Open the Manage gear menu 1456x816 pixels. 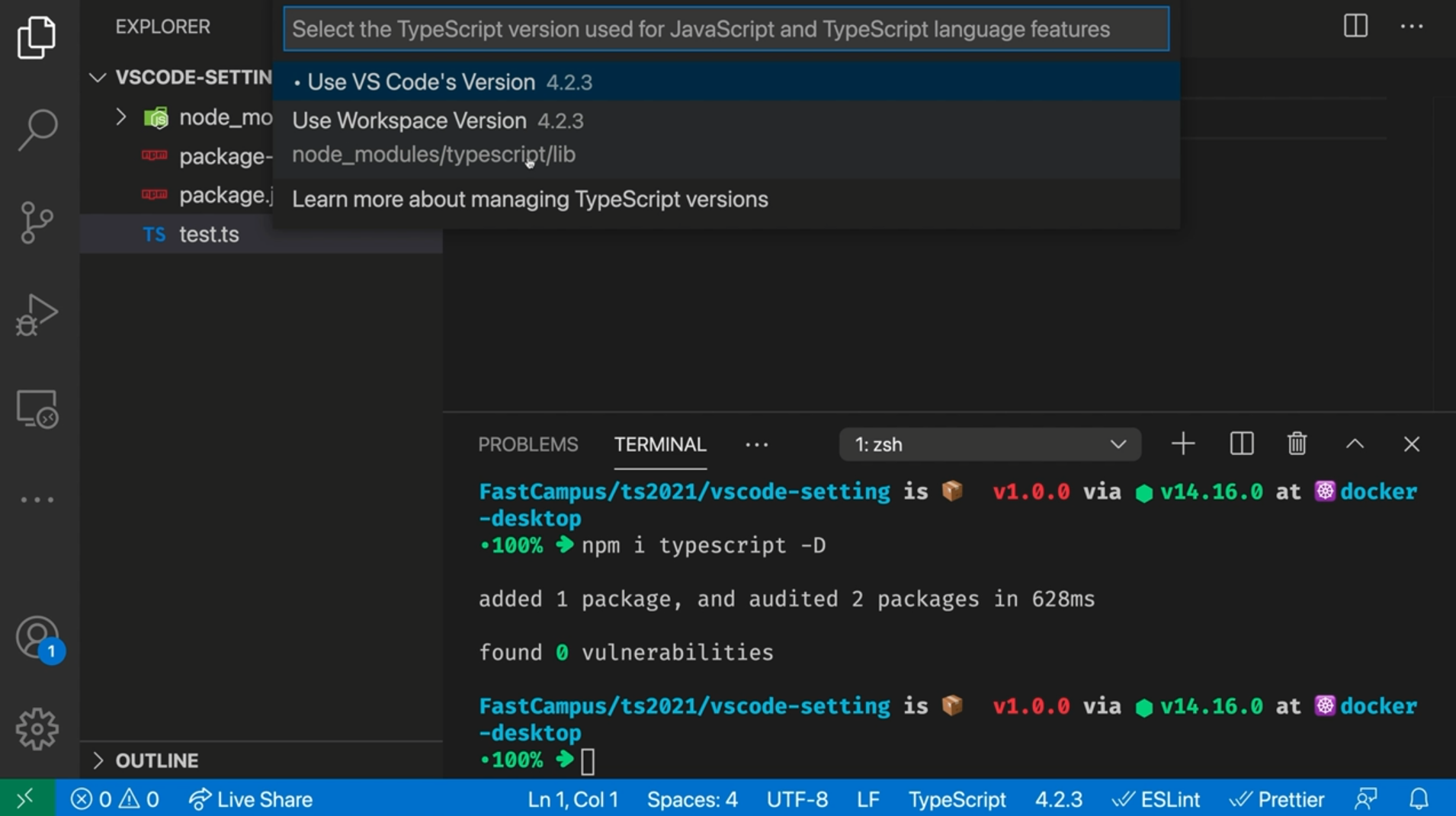point(37,729)
